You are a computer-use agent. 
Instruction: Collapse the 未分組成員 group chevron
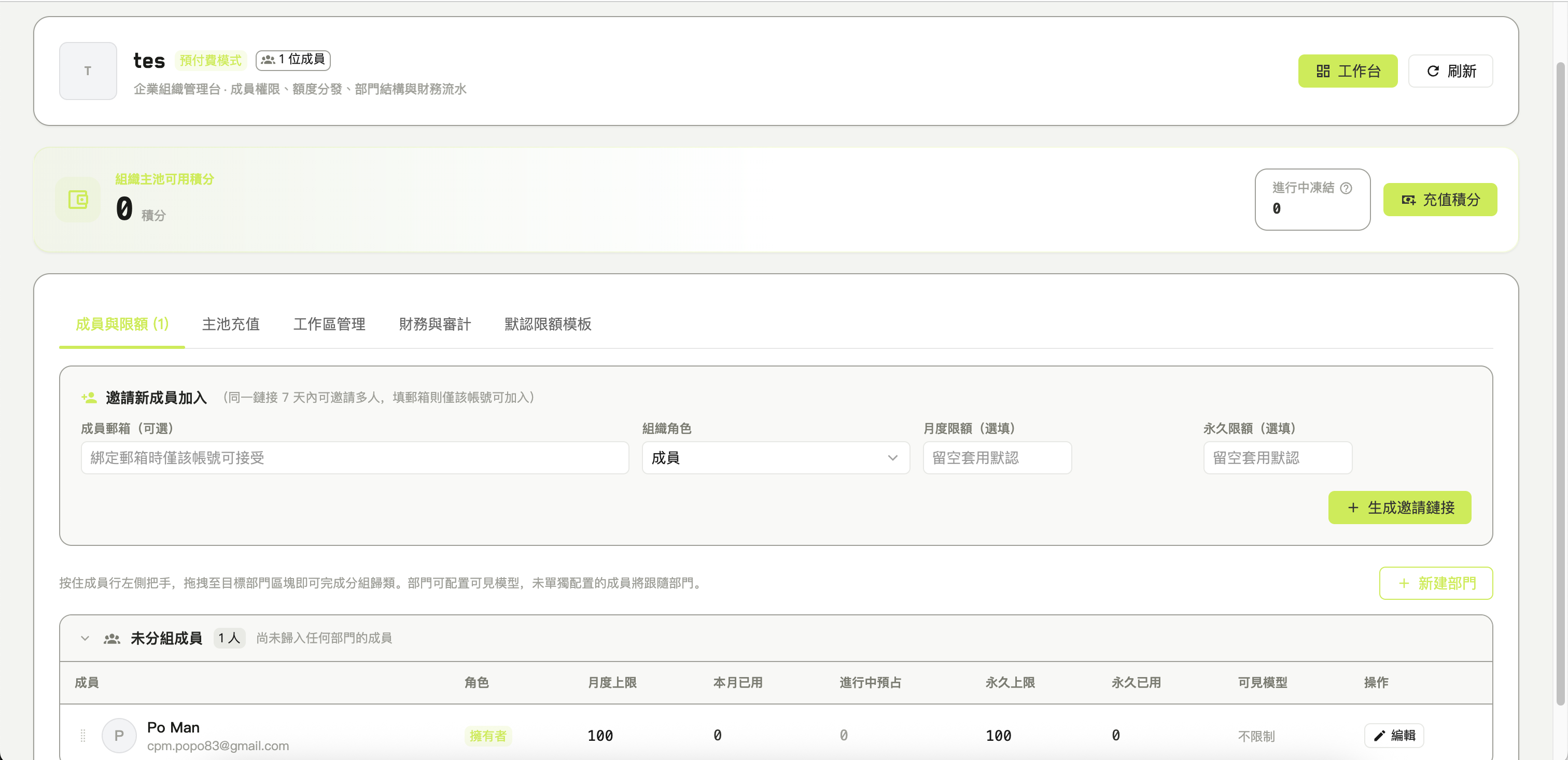(85, 638)
